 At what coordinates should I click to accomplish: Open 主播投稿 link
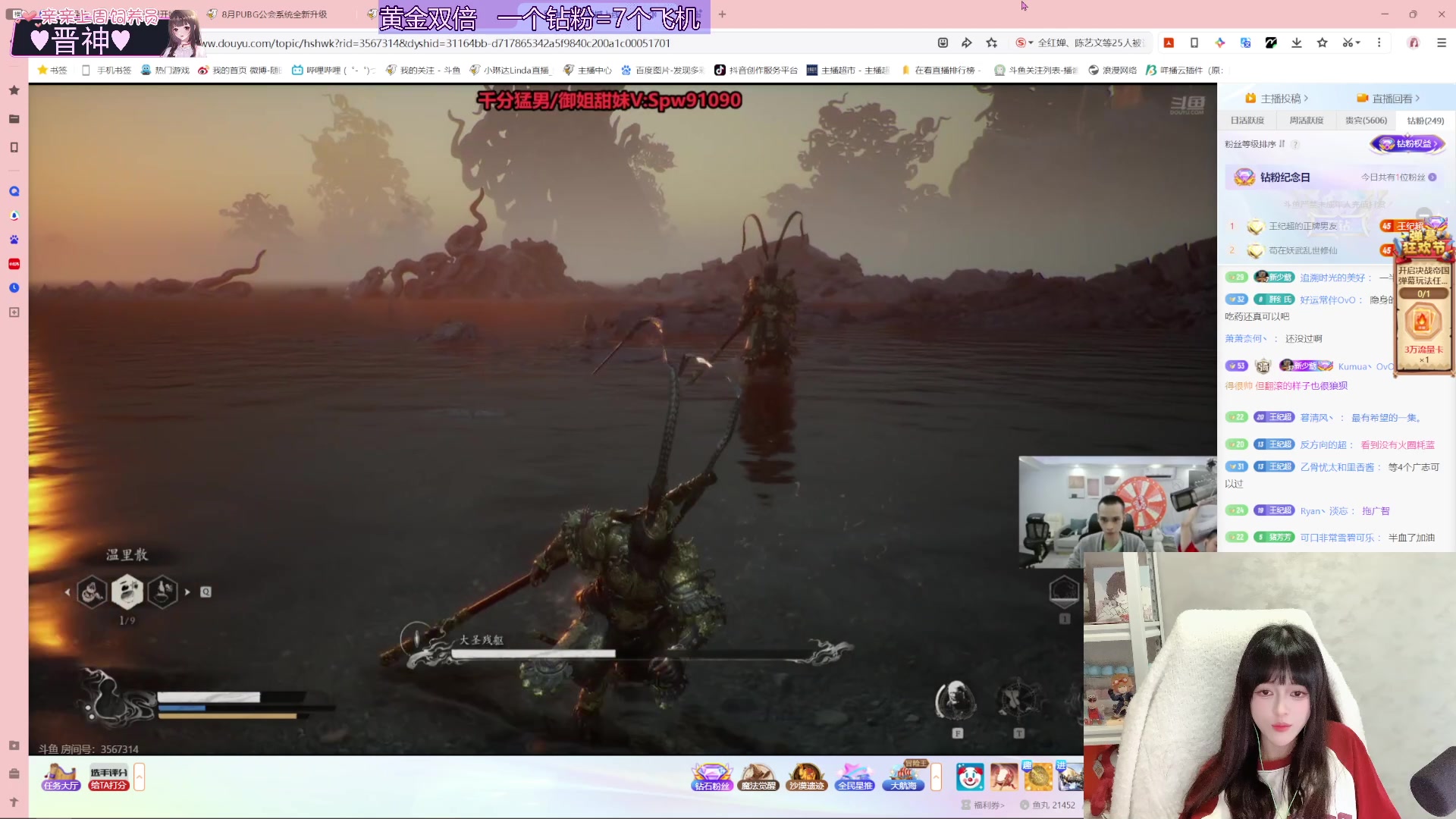pyautogui.click(x=1277, y=99)
